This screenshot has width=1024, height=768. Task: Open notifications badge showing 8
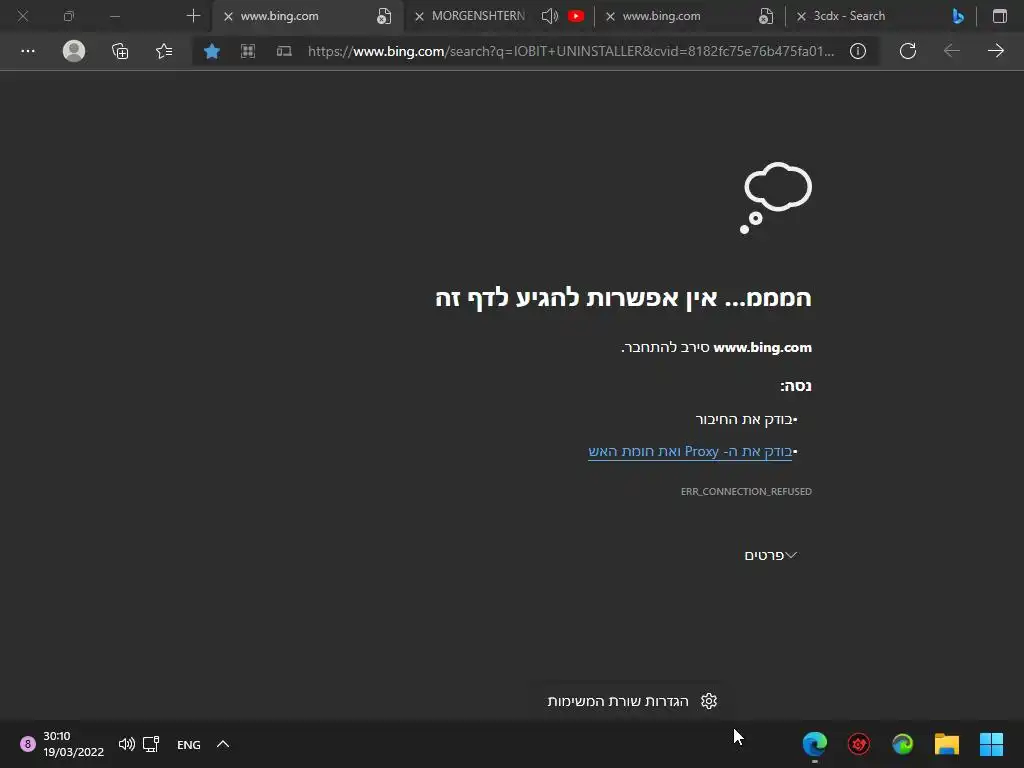tap(27, 744)
